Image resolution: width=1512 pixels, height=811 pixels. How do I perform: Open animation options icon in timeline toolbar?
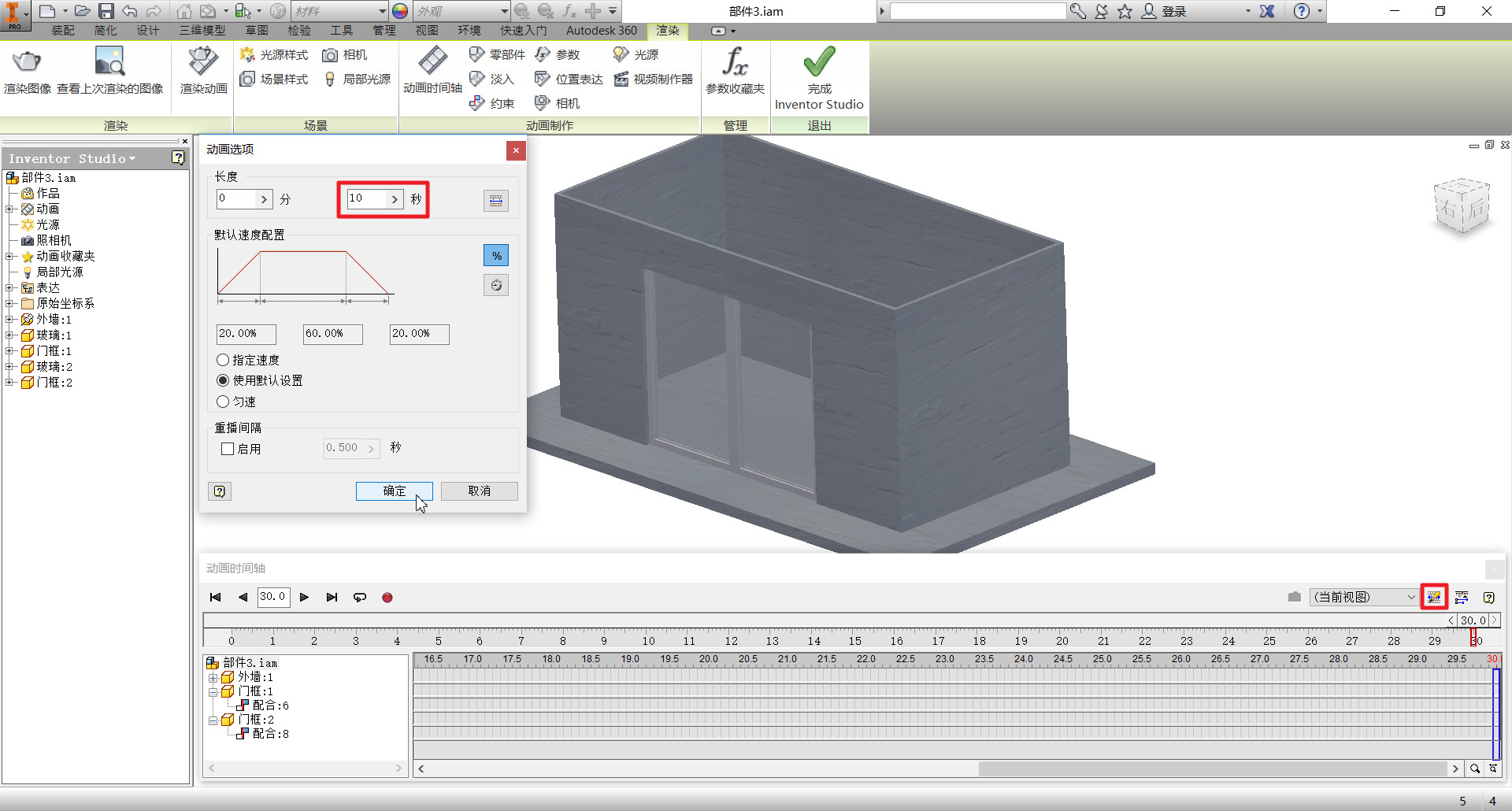1434,597
